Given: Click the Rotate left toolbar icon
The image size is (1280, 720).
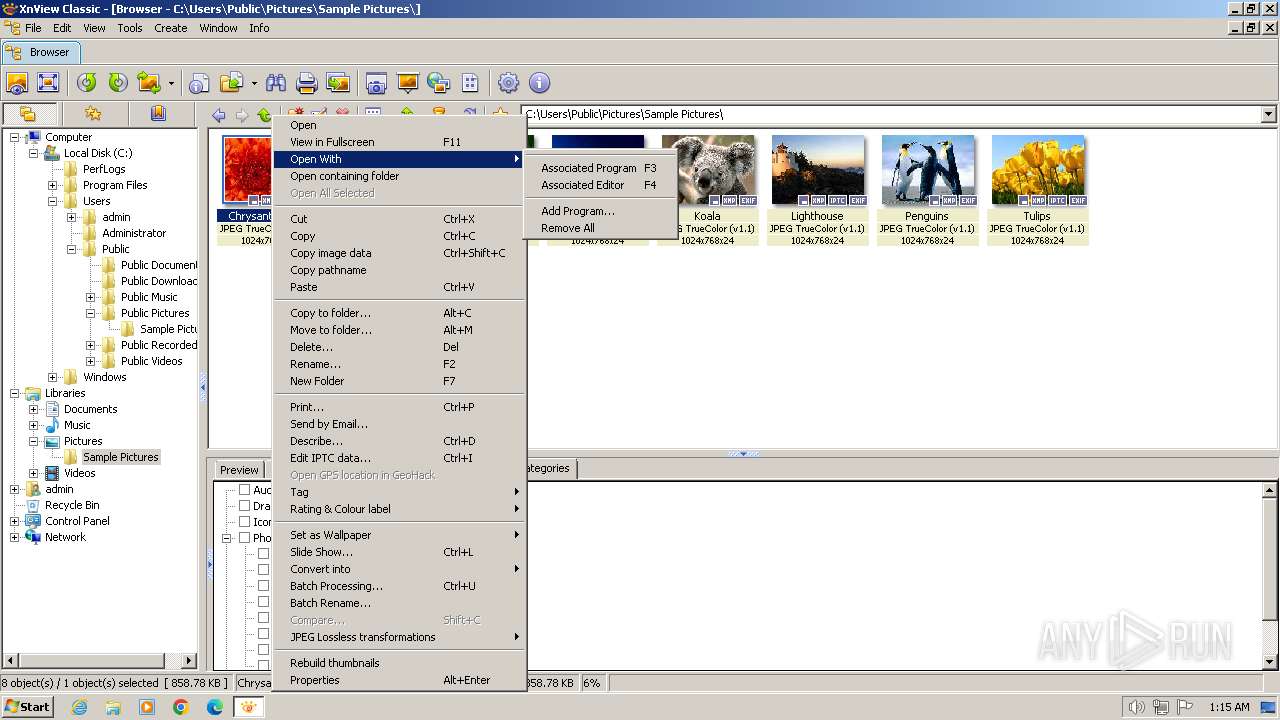Looking at the screenshot, I should coord(87,83).
